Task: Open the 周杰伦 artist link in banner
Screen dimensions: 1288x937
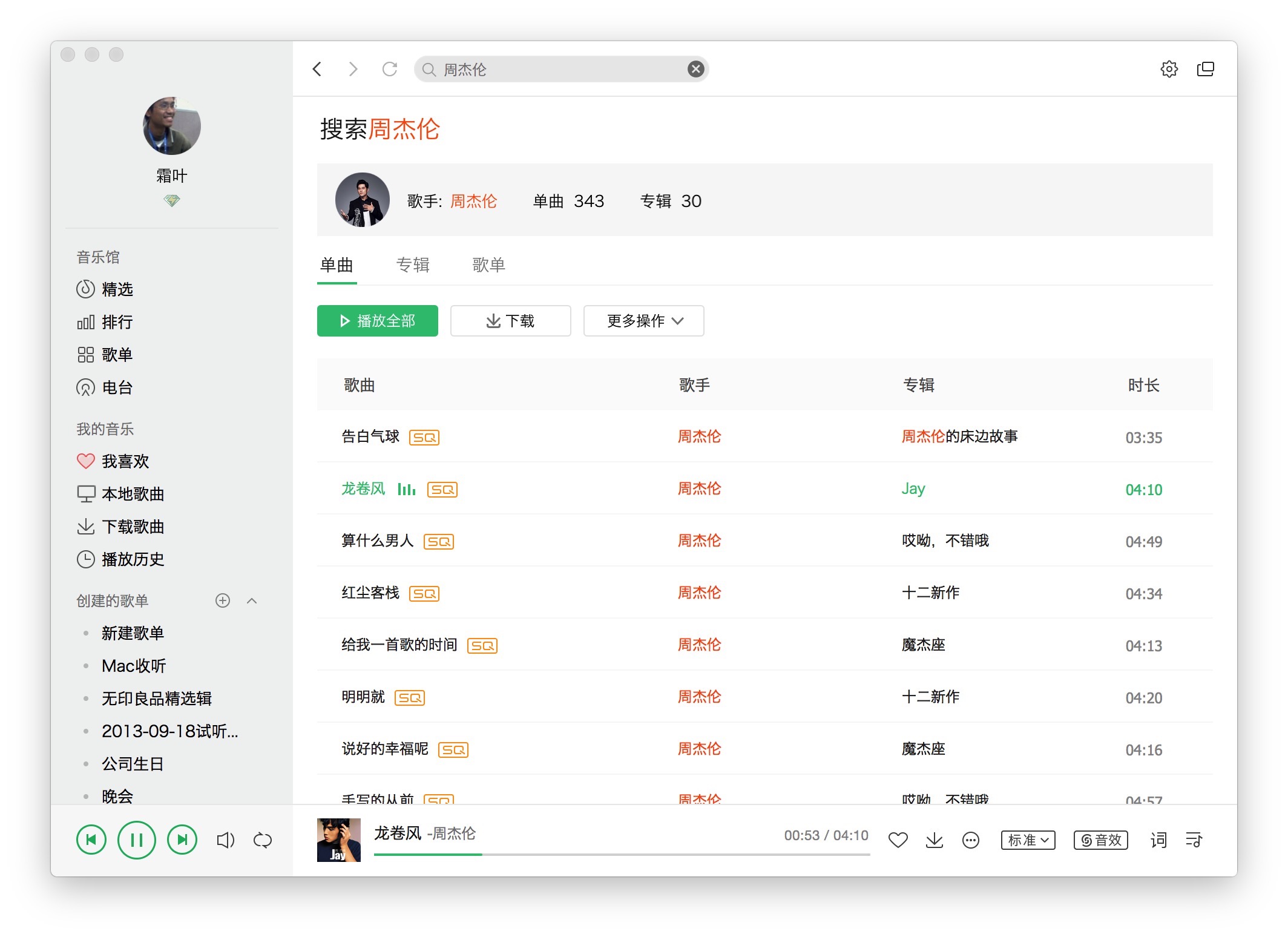Action: 473,201
